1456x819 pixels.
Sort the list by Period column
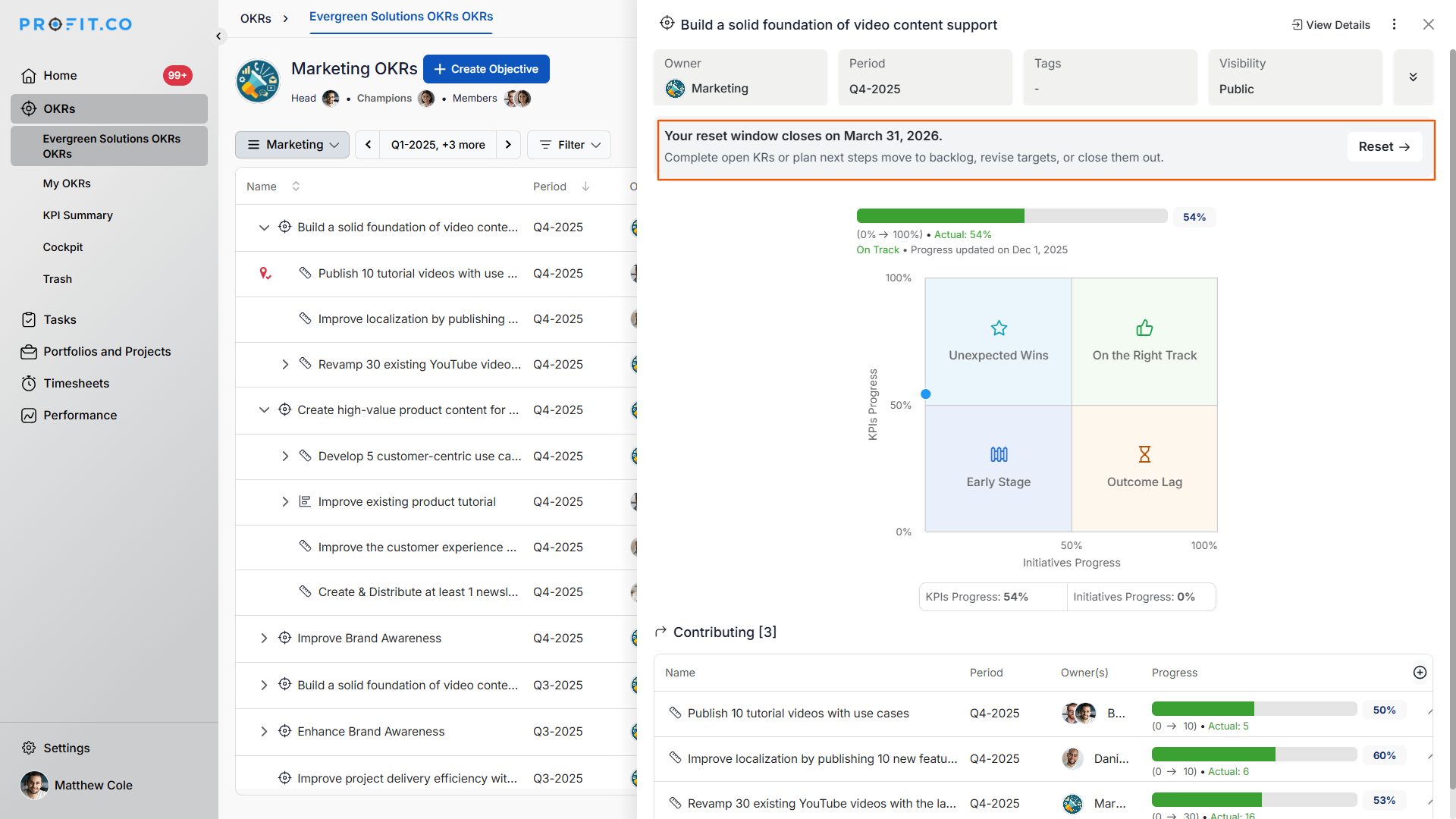coord(585,187)
